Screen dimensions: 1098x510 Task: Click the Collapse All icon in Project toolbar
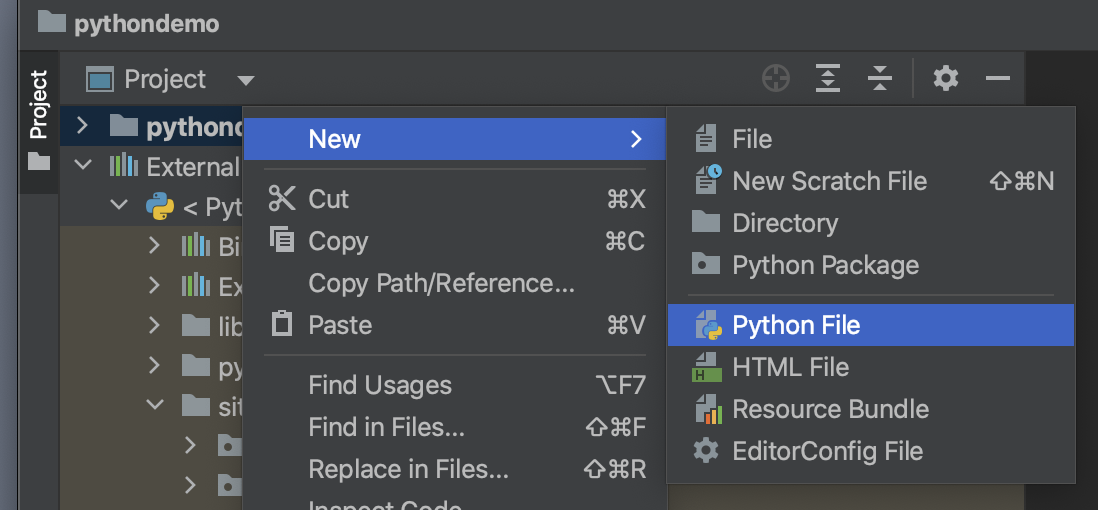880,78
